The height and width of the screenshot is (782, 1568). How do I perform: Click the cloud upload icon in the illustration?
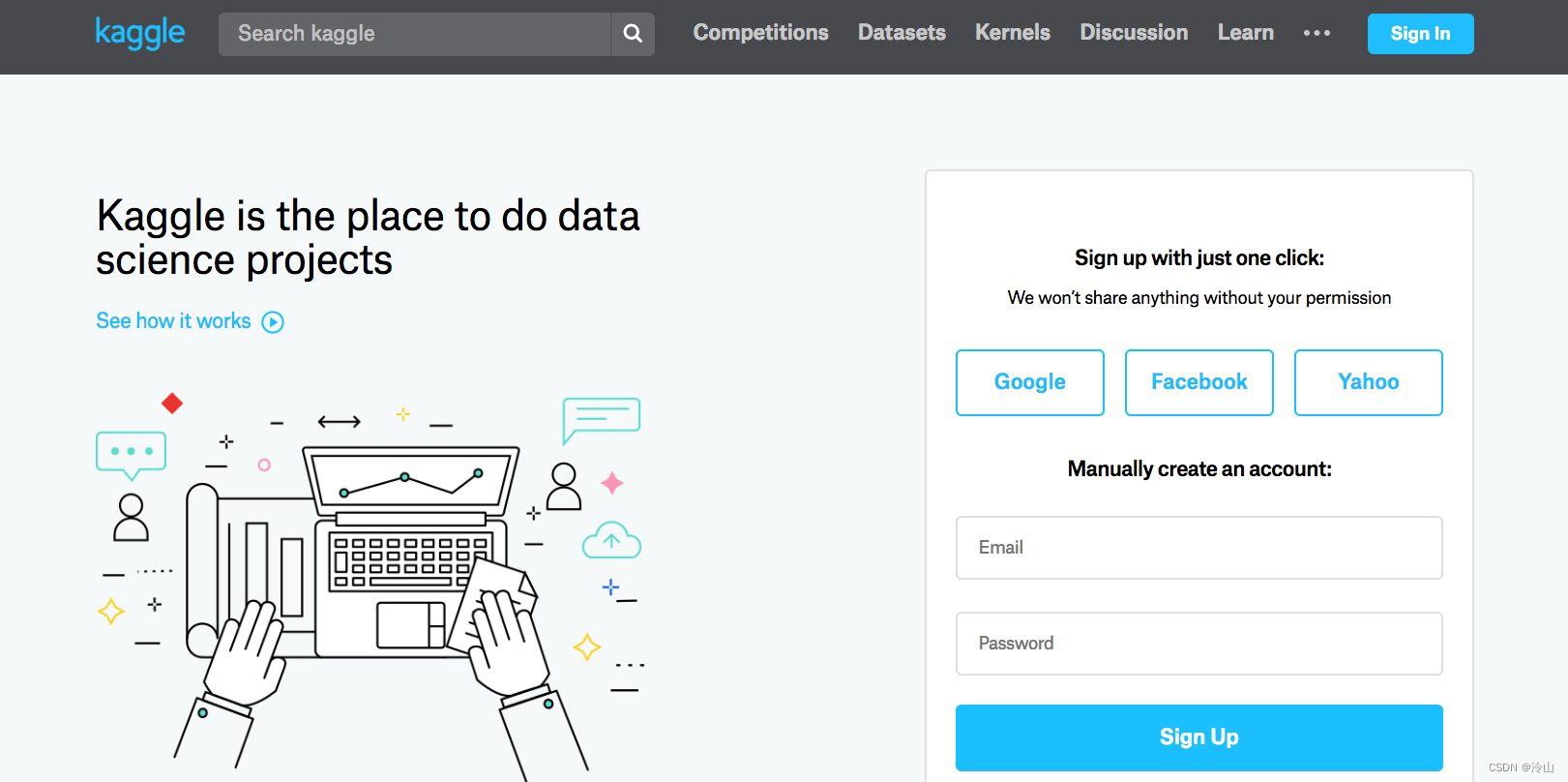pos(611,540)
